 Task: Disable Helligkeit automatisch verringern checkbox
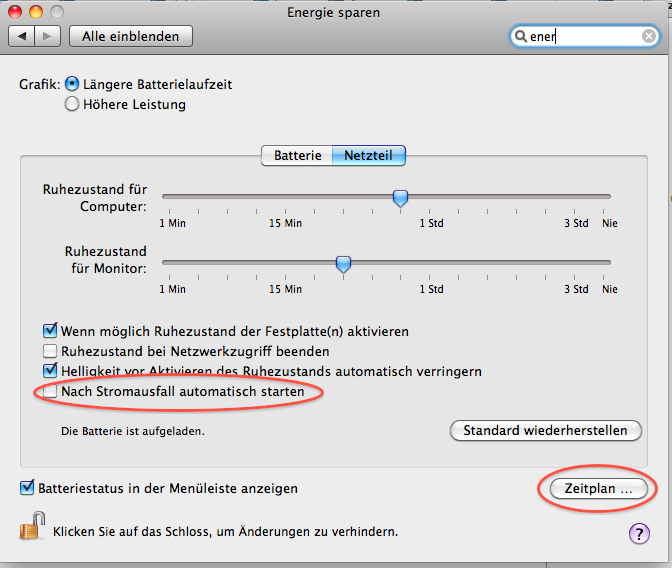coord(50,371)
